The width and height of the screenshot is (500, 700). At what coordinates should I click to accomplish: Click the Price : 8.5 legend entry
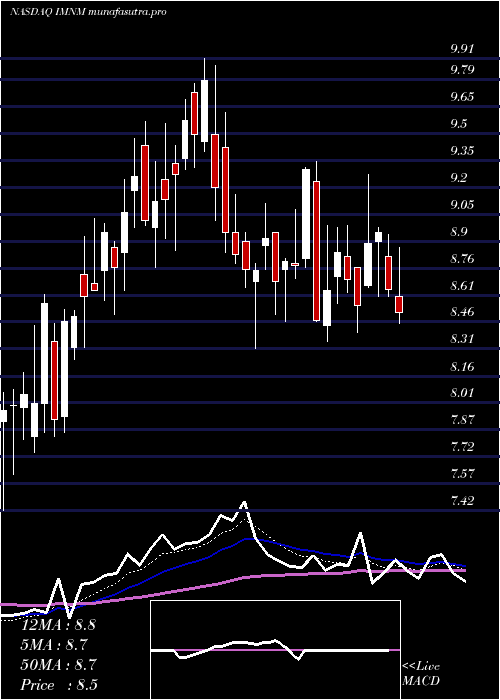[59, 685]
